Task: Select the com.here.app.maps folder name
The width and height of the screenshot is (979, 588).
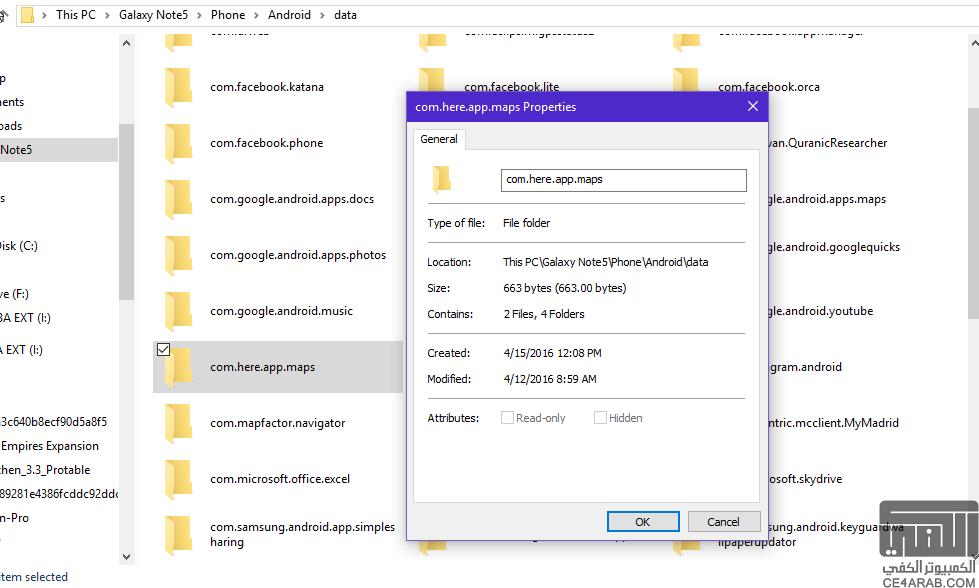Action: click(263, 367)
